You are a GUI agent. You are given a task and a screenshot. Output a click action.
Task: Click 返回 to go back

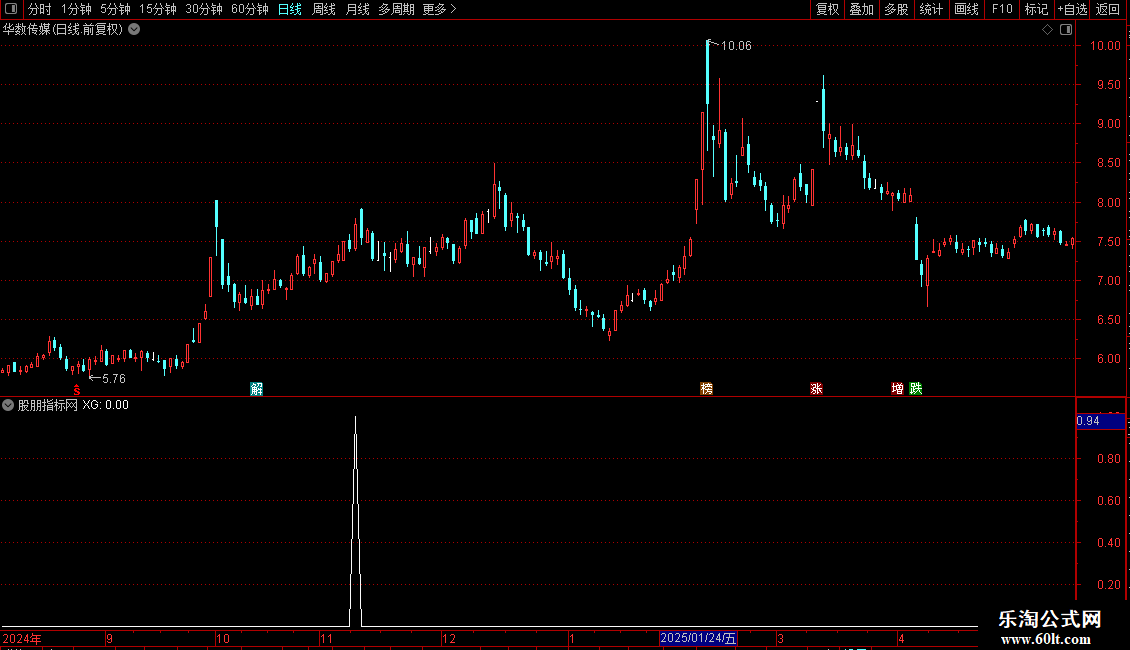1108,9
